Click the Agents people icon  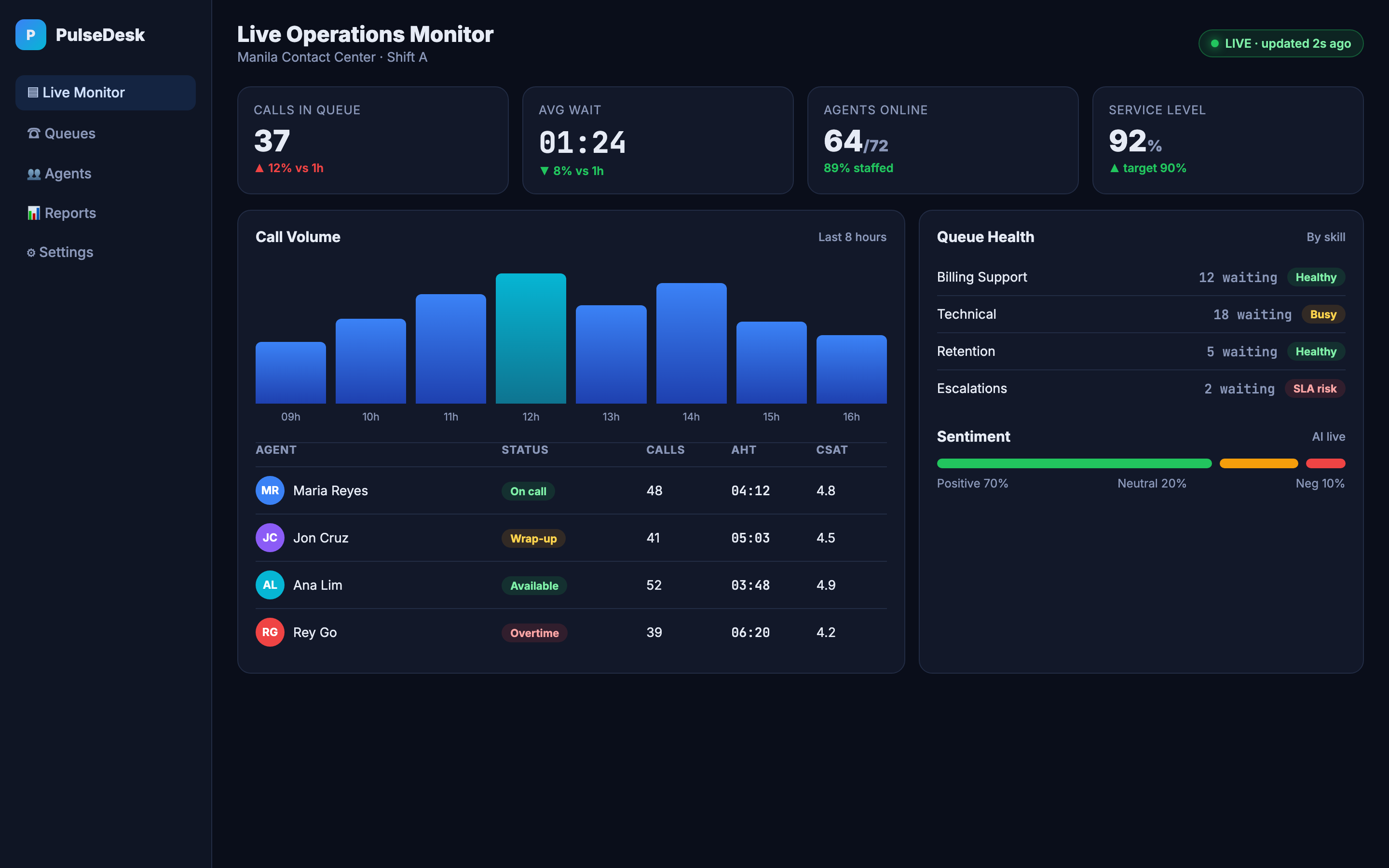[x=34, y=174]
